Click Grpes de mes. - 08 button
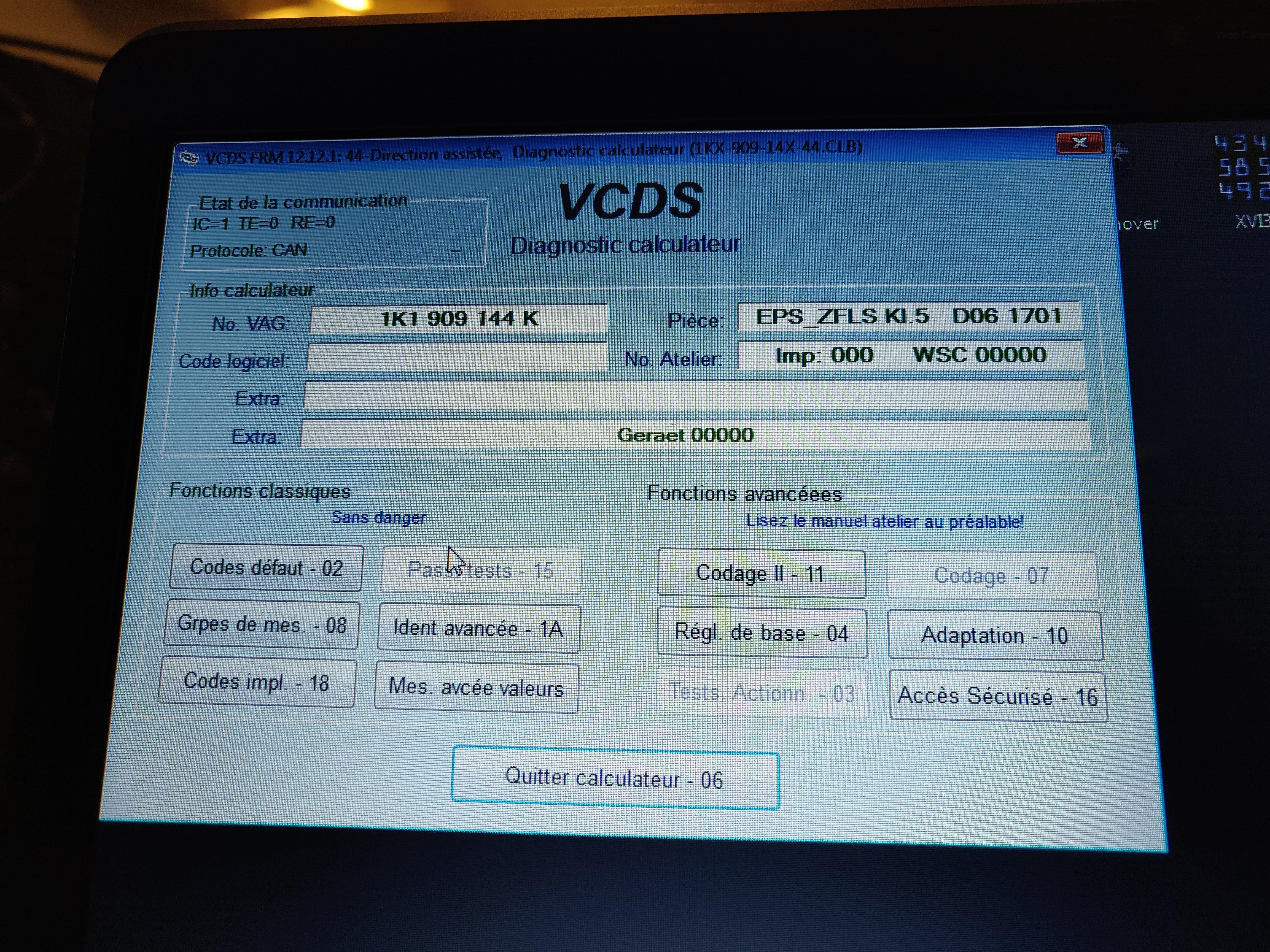 coord(262,625)
